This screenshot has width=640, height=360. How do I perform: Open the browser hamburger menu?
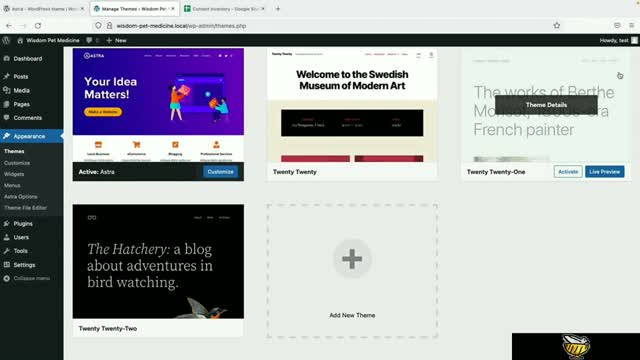click(x=631, y=25)
